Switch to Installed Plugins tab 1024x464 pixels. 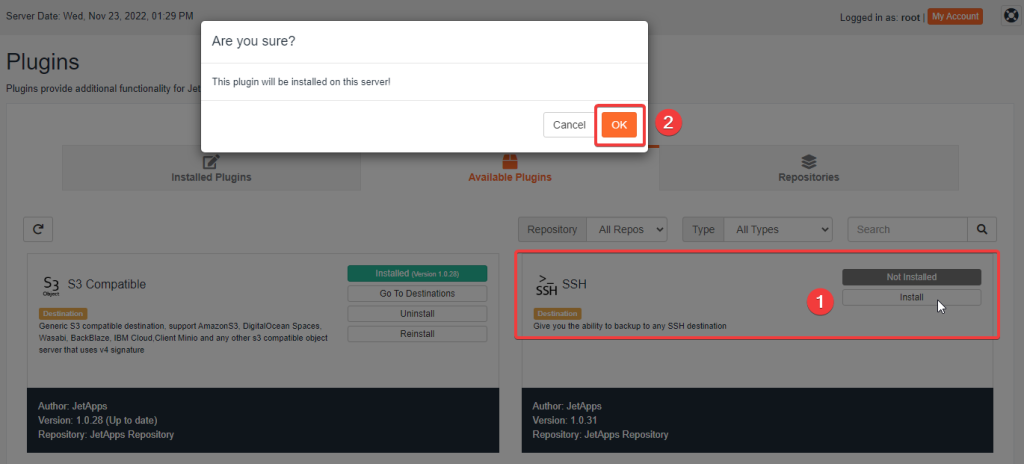pos(211,168)
